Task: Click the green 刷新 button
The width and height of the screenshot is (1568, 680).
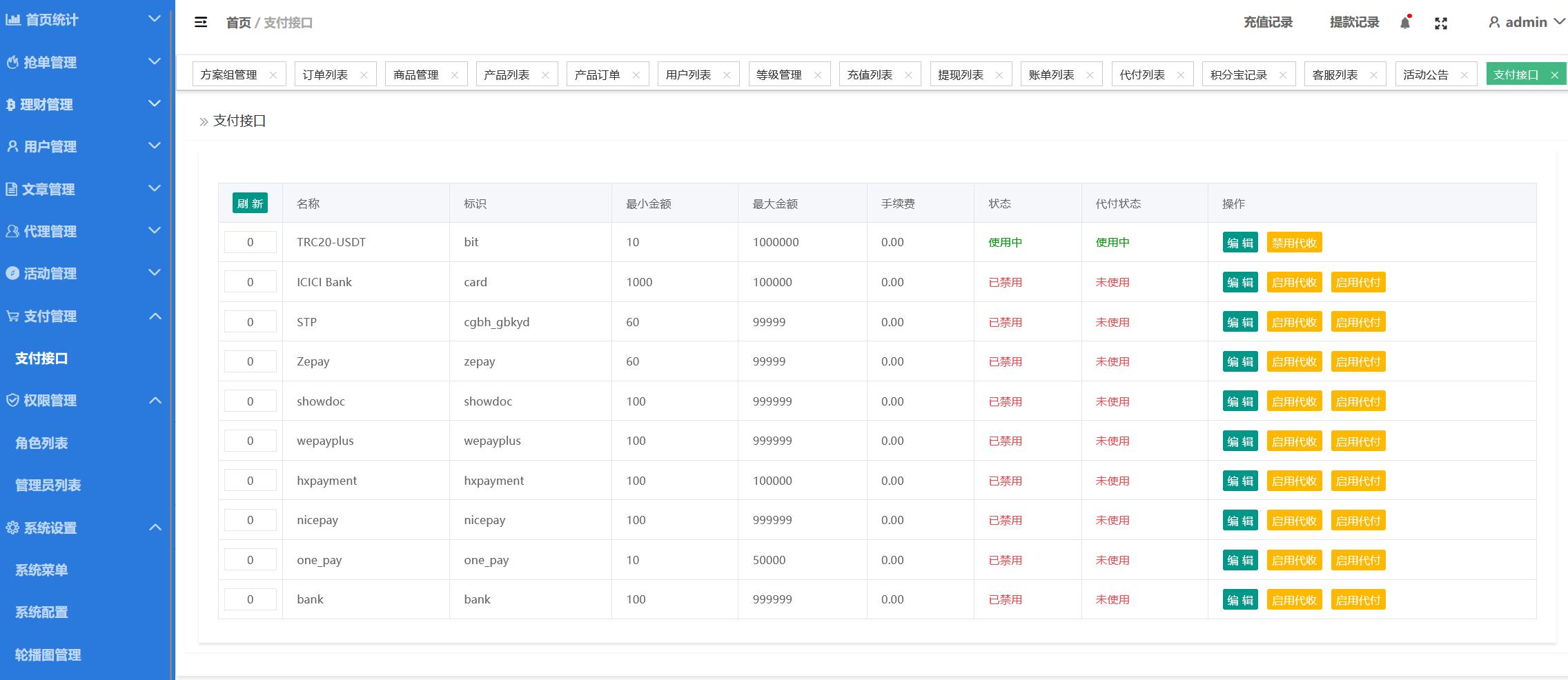Action: tap(250, 203)
